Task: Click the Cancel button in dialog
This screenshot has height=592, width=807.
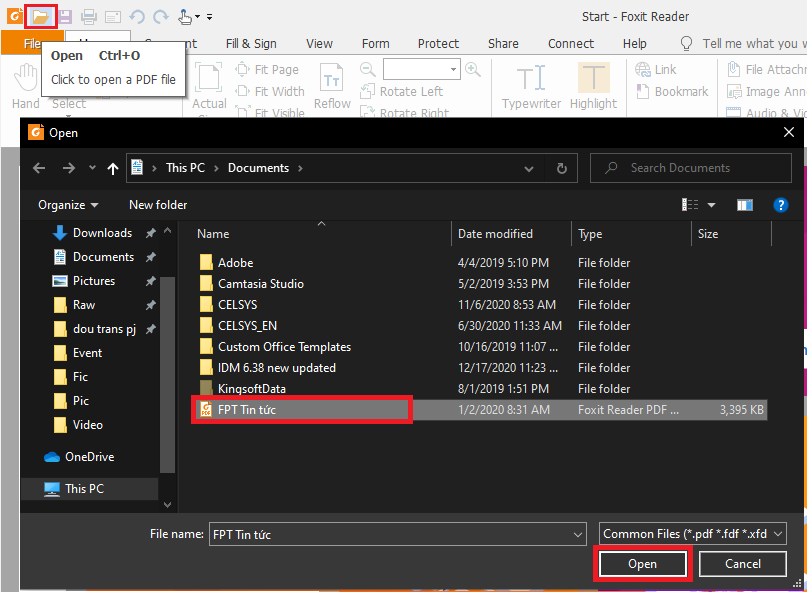Action: pyautogui.click(x=743, y=564)
